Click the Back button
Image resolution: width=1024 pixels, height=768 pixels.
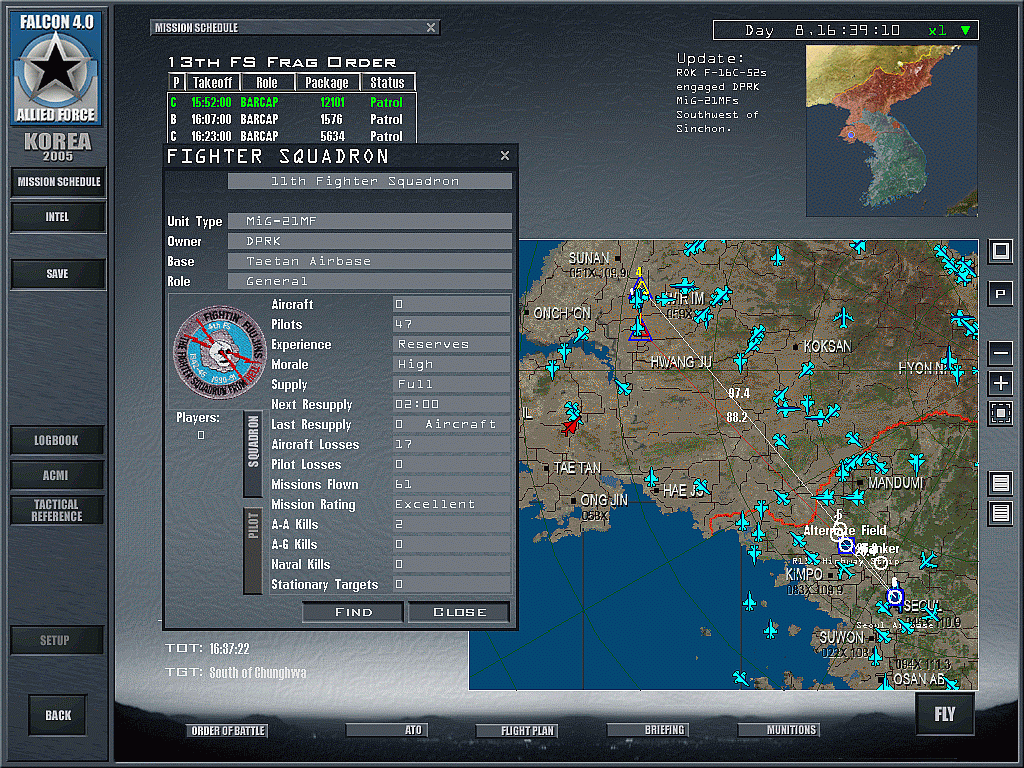(x=57, y=715)
